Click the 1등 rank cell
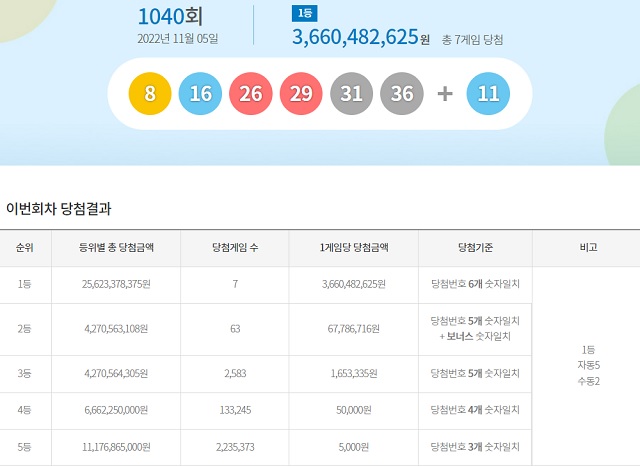The height and width of the screenshot is (466, 640). coord(24,284)
